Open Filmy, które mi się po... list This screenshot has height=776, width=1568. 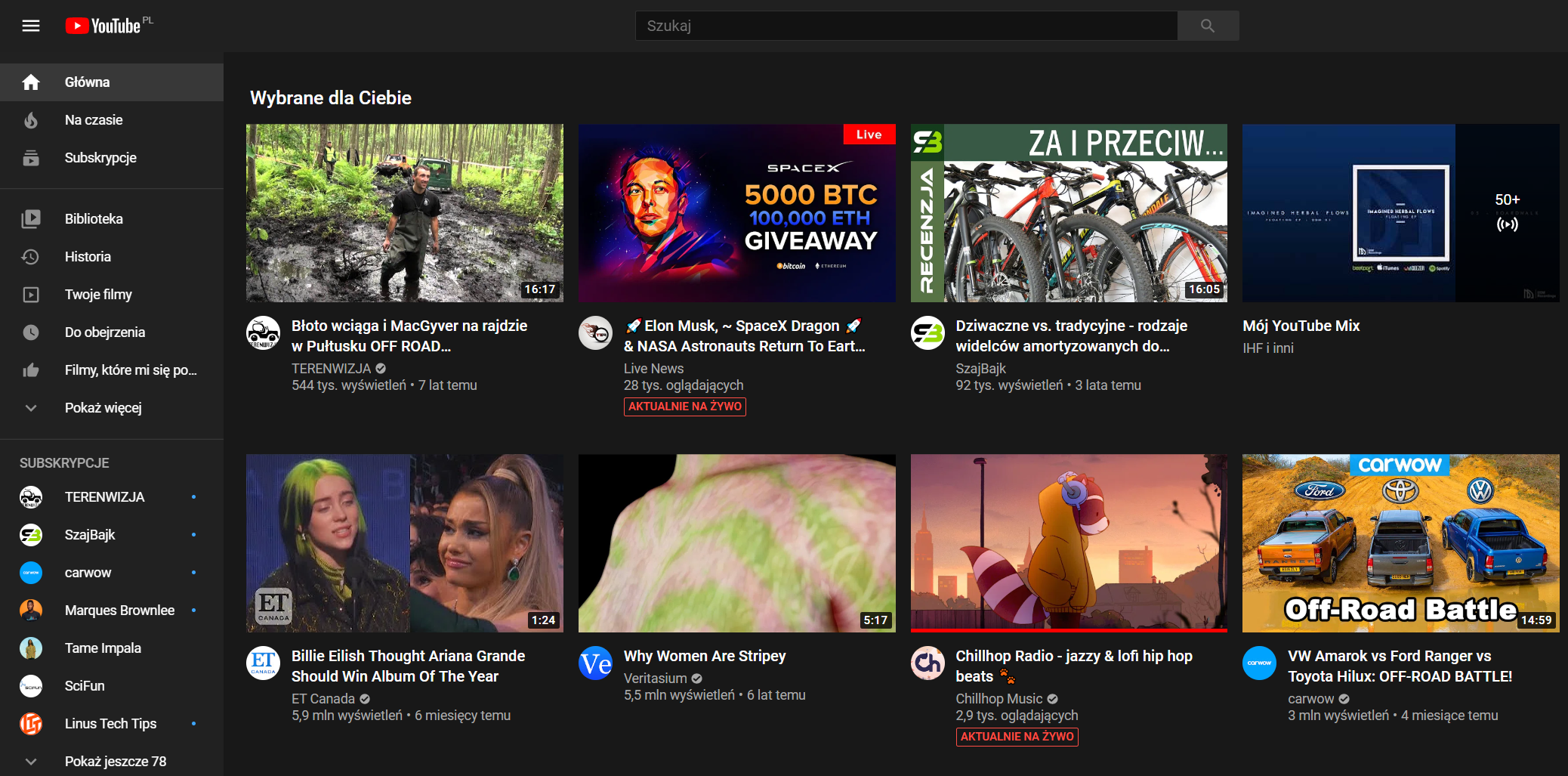tap(112, 370)
